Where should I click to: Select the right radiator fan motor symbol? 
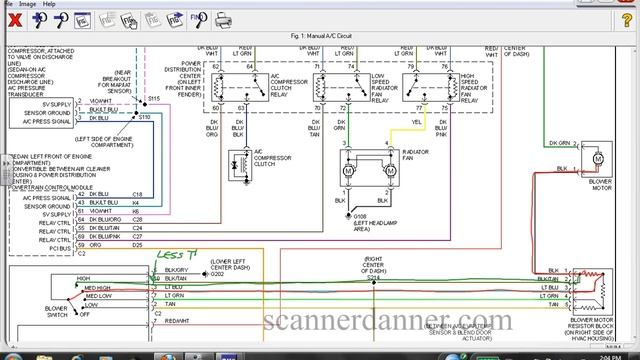(391, 171)
